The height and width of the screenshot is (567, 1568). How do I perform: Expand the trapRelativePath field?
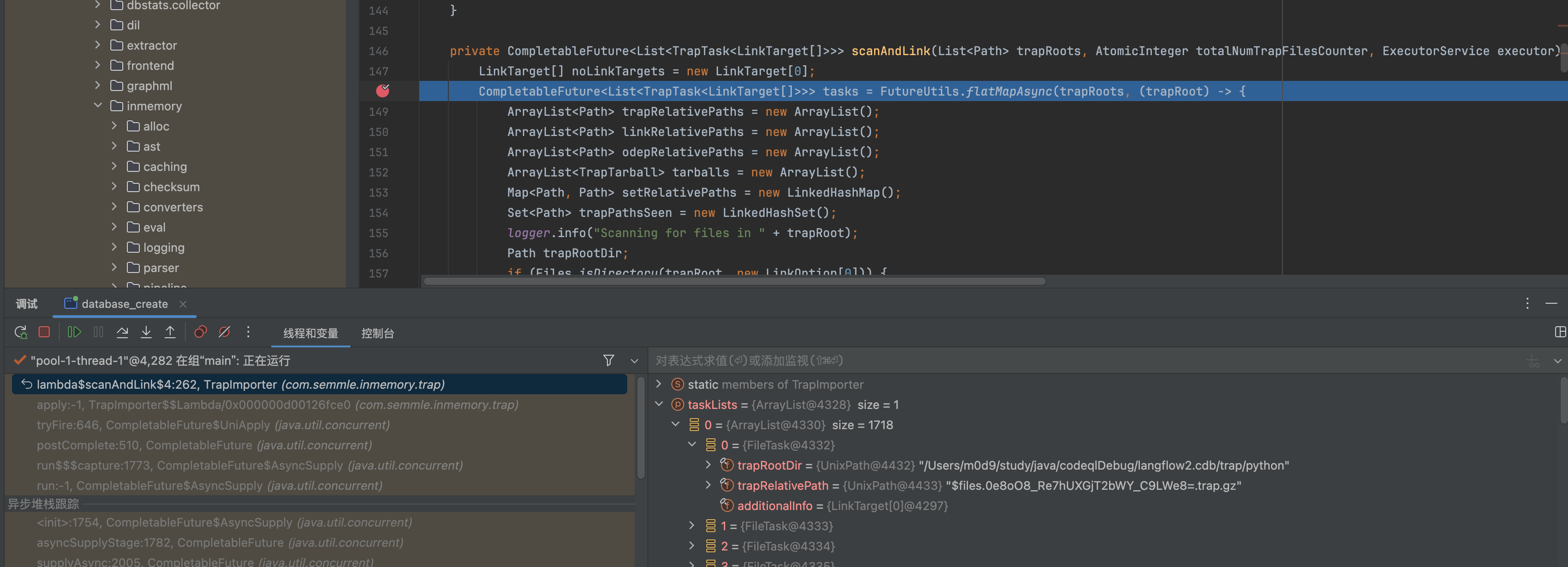[708, 485]
